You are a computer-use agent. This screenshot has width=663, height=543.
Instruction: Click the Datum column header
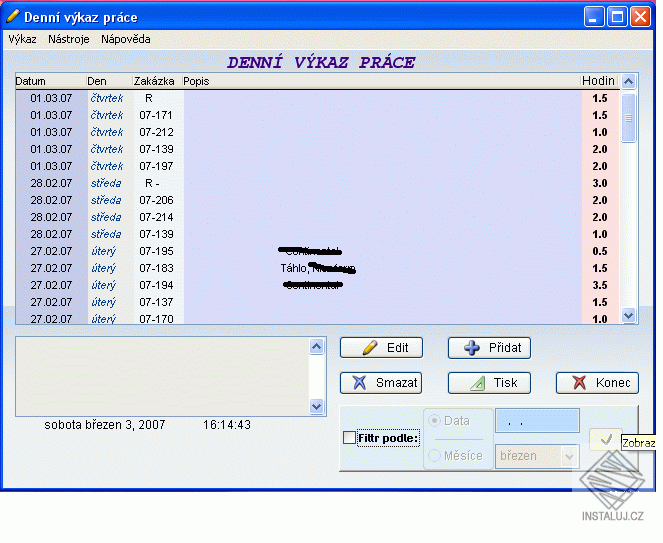point(50,81)
